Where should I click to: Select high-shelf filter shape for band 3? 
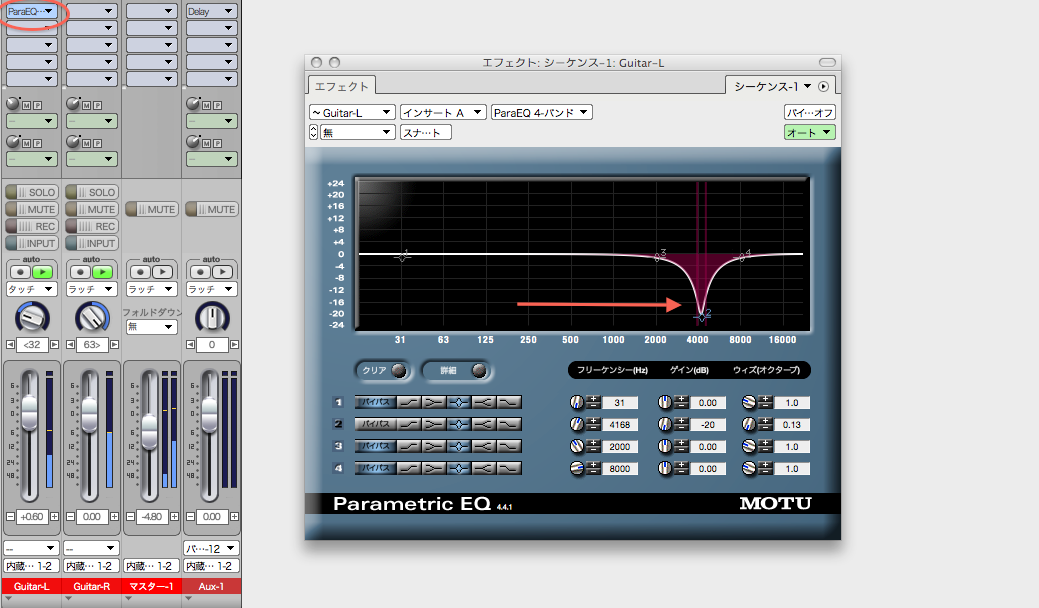click(x=484, y=446)
